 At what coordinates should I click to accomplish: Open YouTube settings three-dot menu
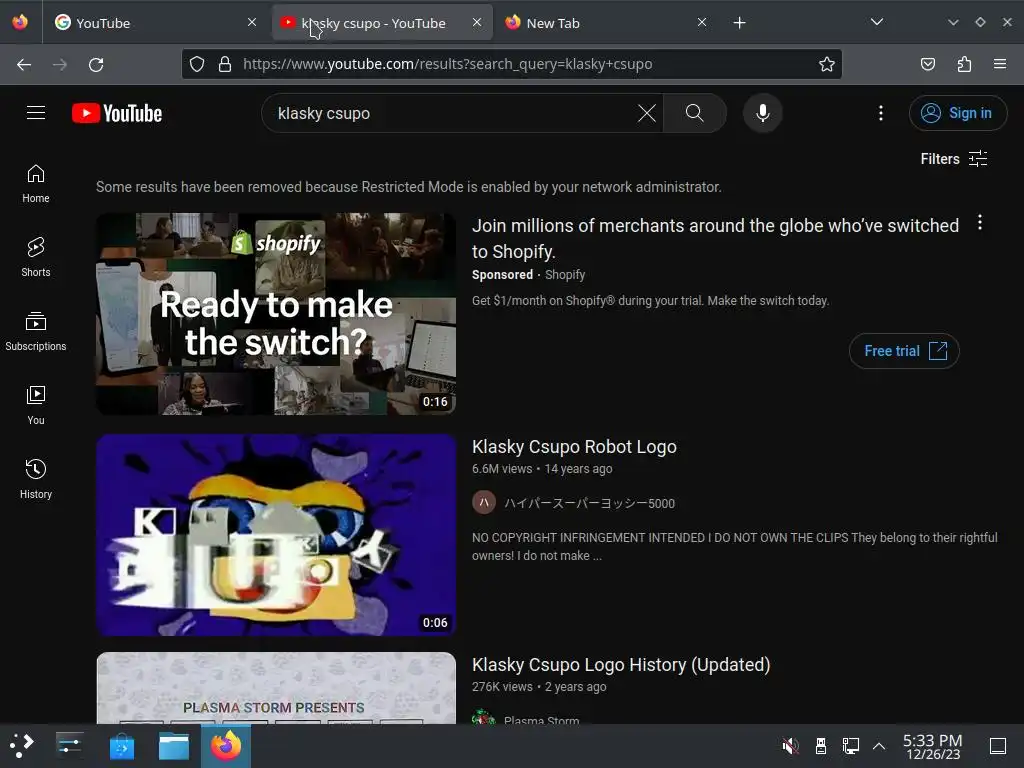[880, 113]
